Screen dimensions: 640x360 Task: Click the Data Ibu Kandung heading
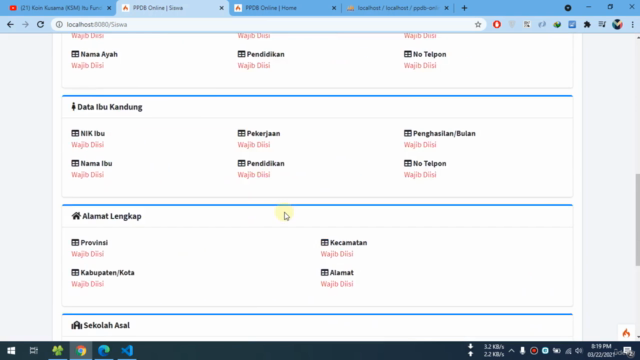pyautogui.click(x=110, y=107)
